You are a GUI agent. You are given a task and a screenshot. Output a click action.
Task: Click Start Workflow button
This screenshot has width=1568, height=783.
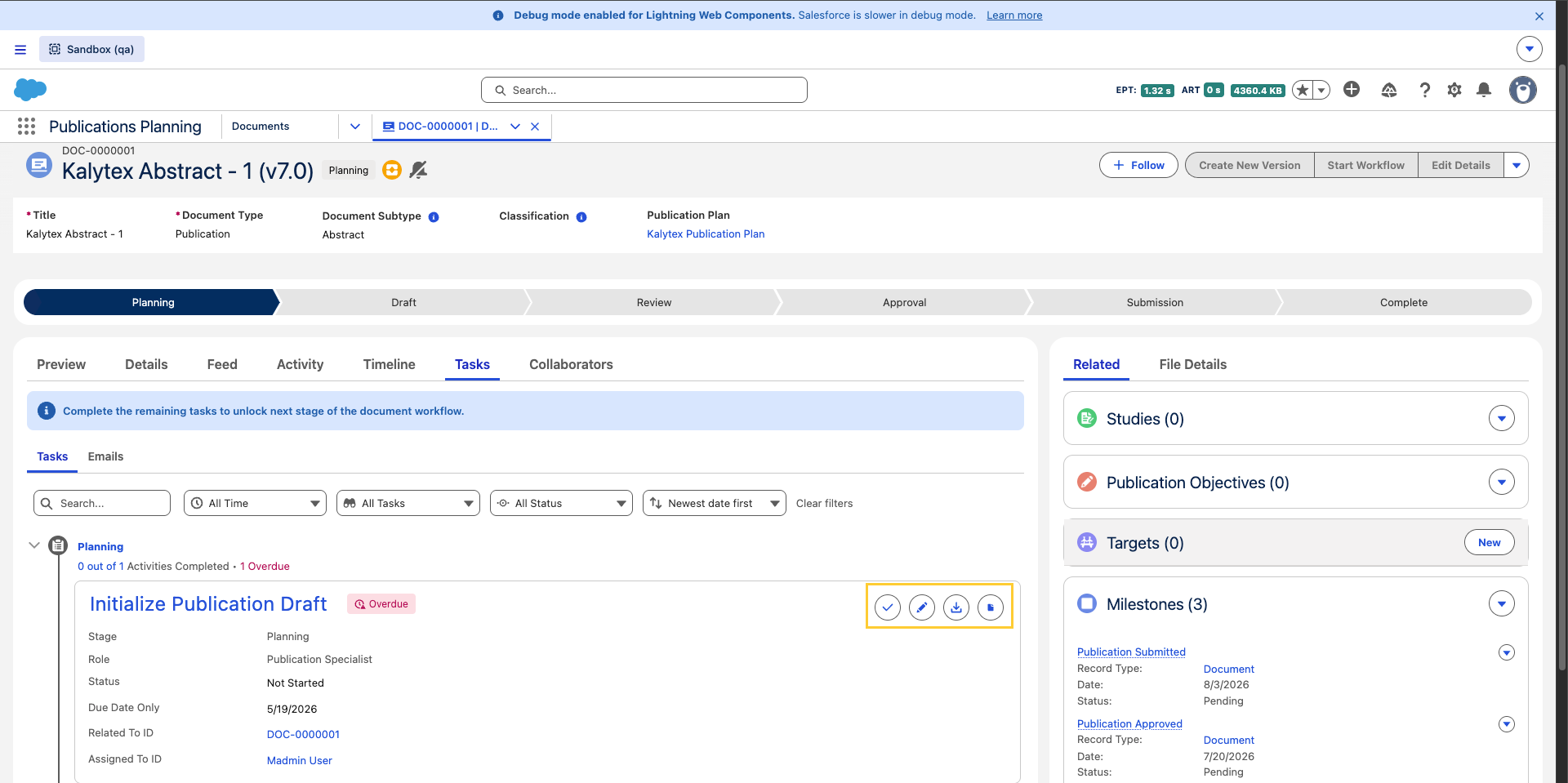point(1365,165)
